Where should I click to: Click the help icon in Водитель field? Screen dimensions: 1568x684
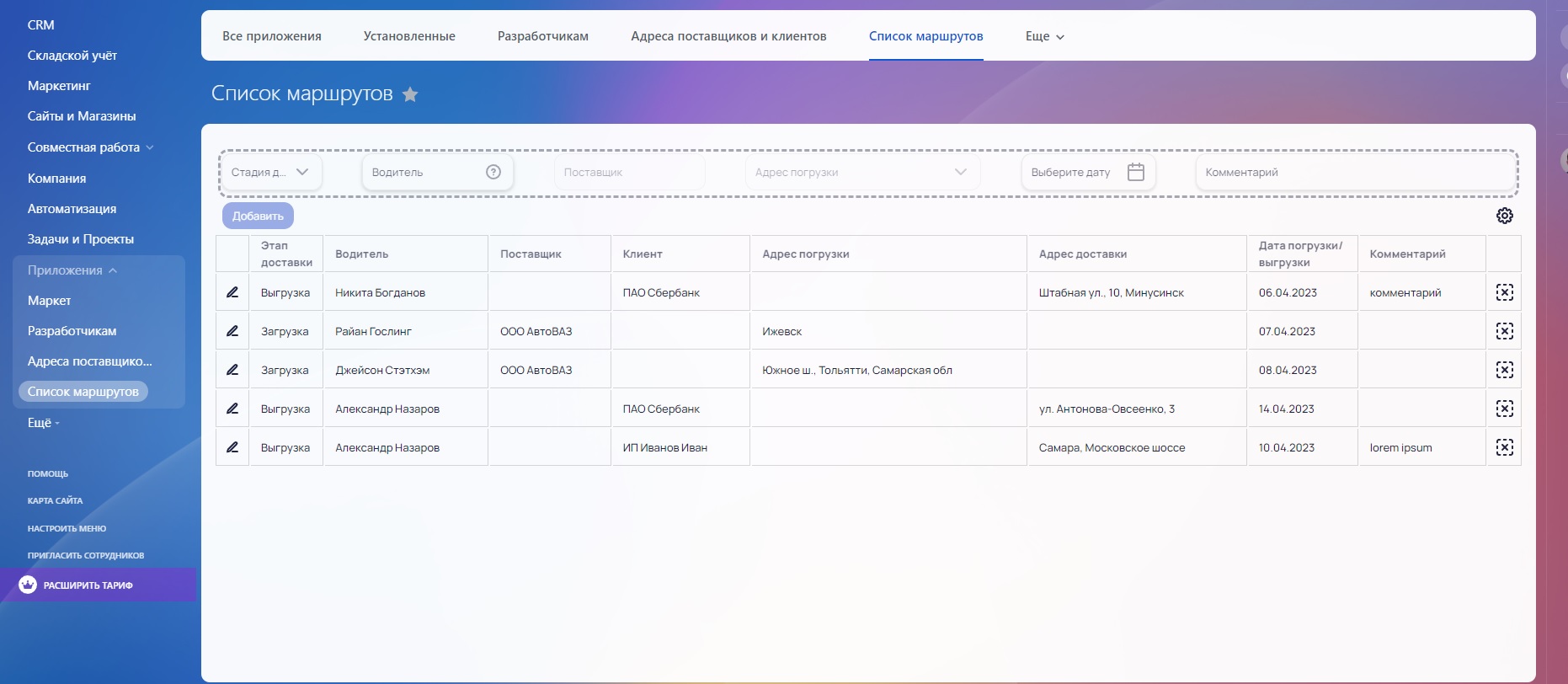(493, 172)
